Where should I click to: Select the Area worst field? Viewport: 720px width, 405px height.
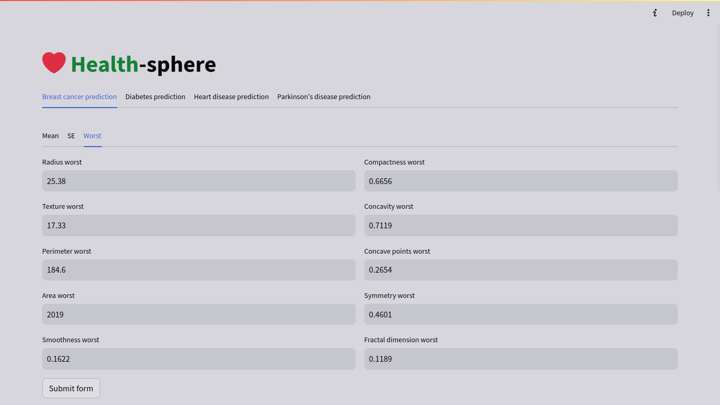198,314
